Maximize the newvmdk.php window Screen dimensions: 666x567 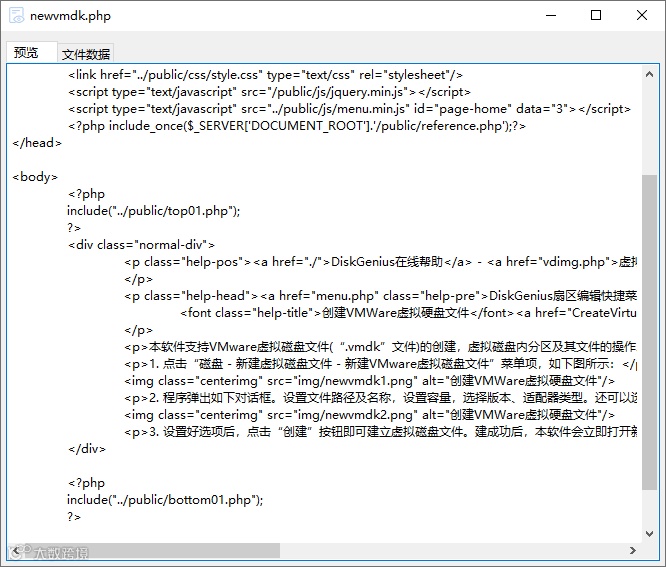[596, 16]
